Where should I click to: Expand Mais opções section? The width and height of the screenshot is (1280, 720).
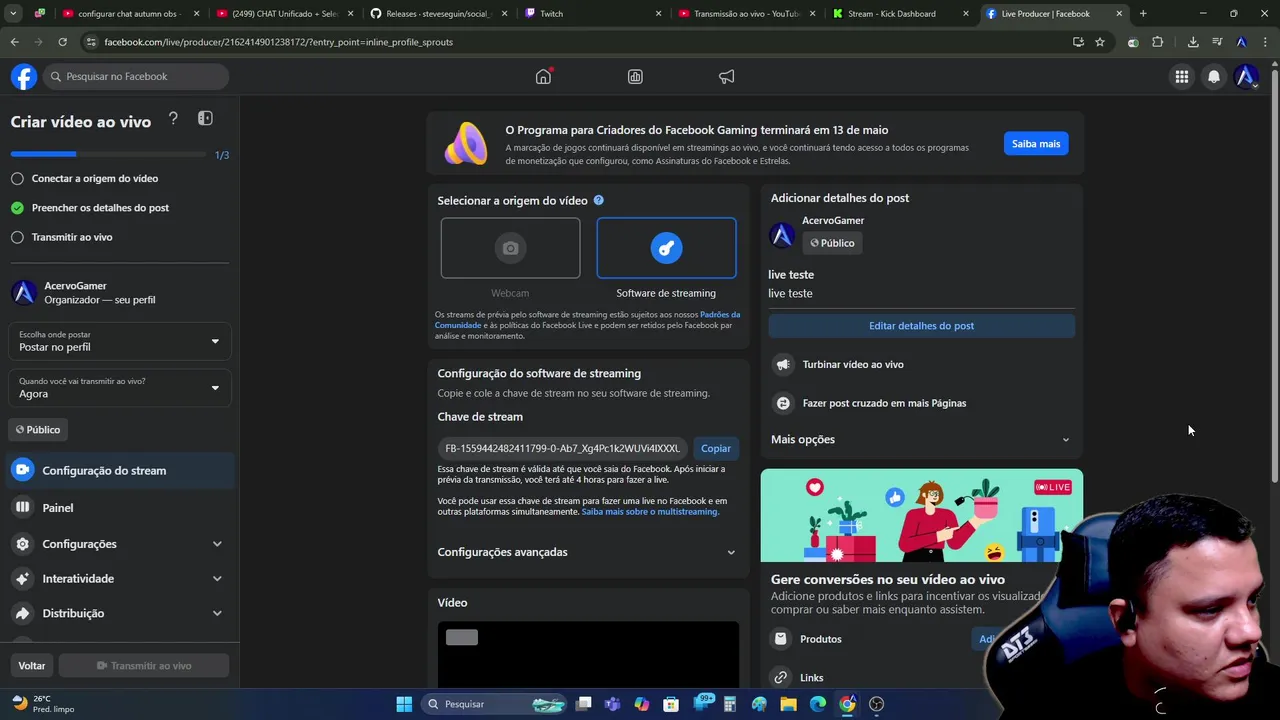tap(920, 439)
